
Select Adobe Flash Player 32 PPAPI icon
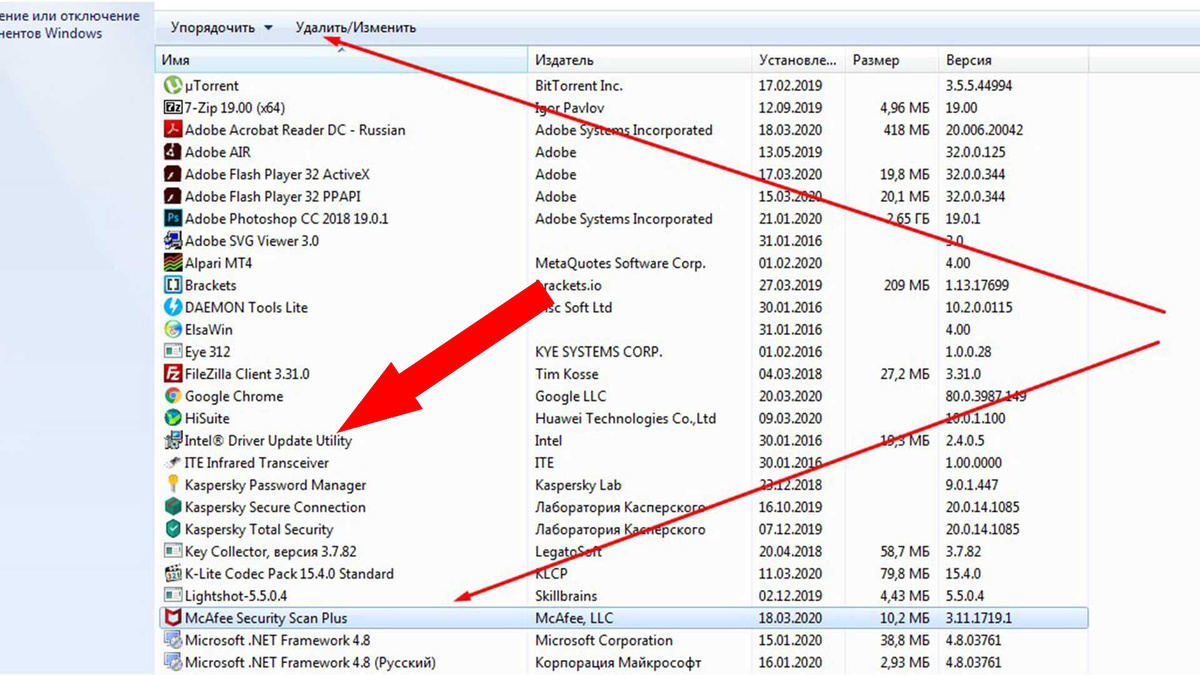(x=172, y=197)
